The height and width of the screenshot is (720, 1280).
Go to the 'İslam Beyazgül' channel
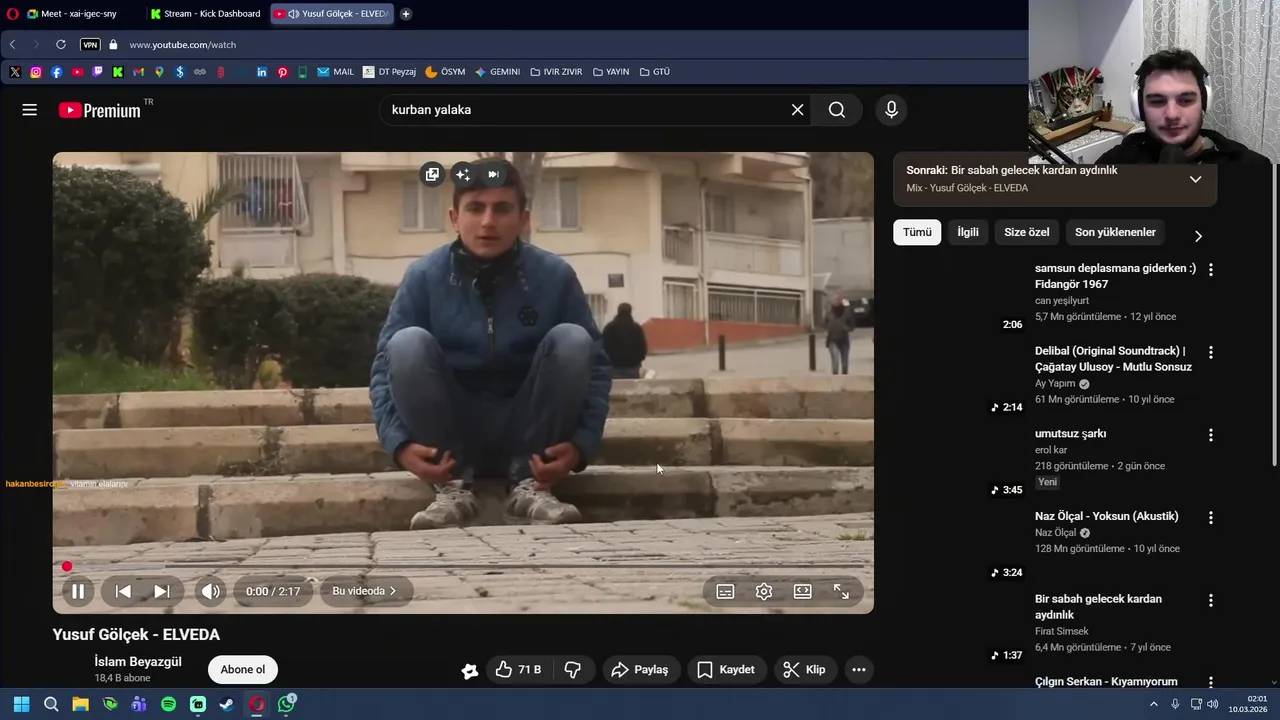(x=138, y=662)
